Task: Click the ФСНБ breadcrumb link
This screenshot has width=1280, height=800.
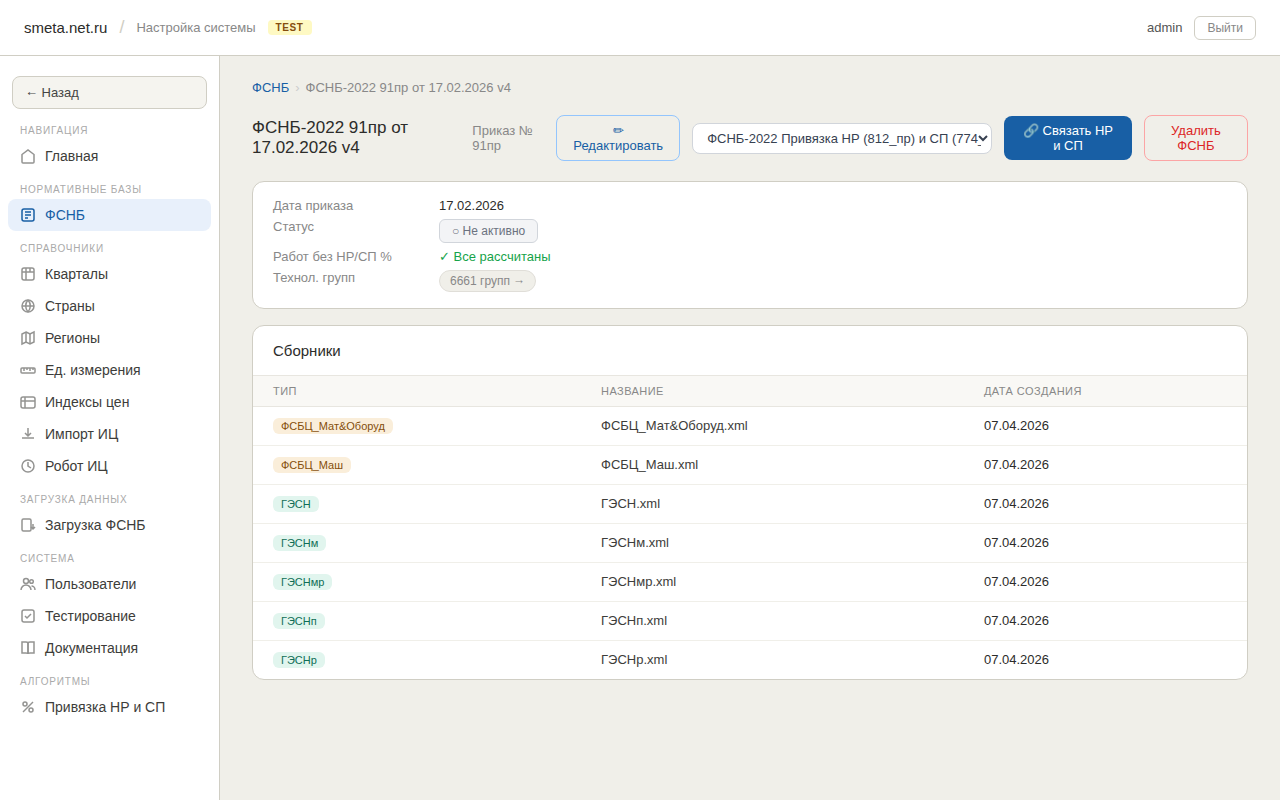Action: [270, 88]
